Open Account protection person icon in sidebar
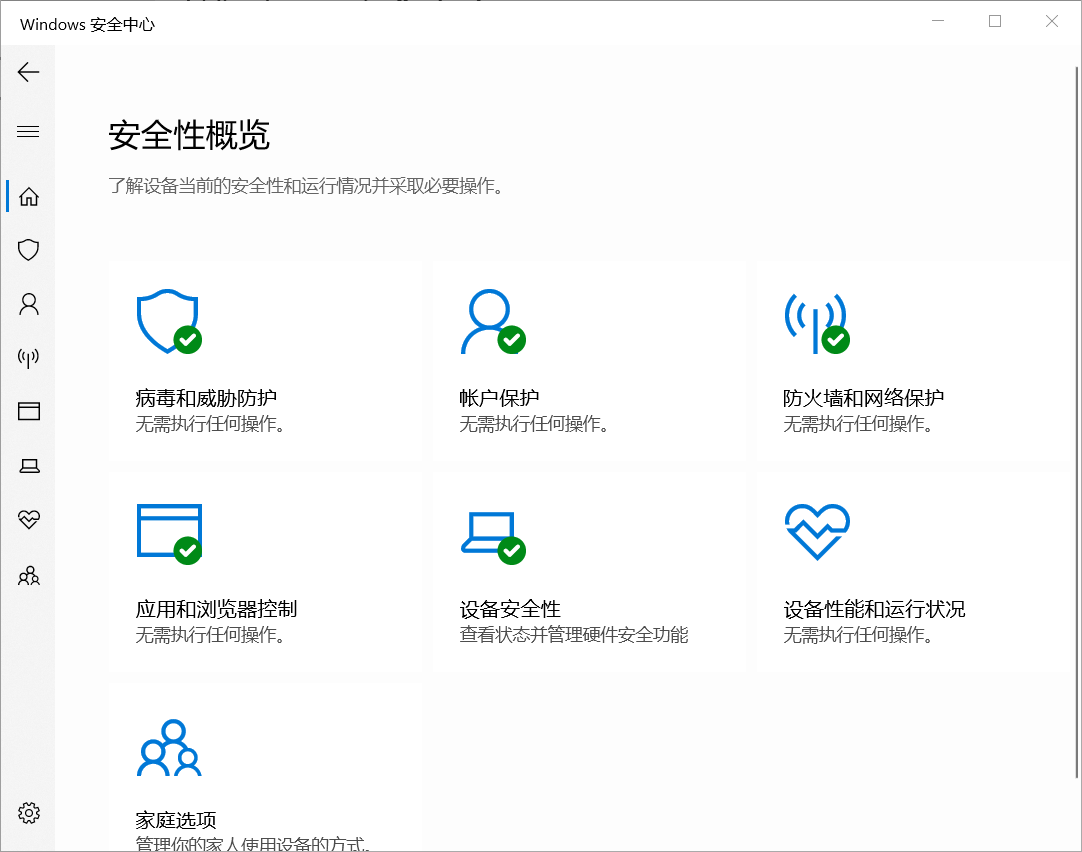This screenshot has width=1082, height=852. pyautogui.click(x=28, y=304)
